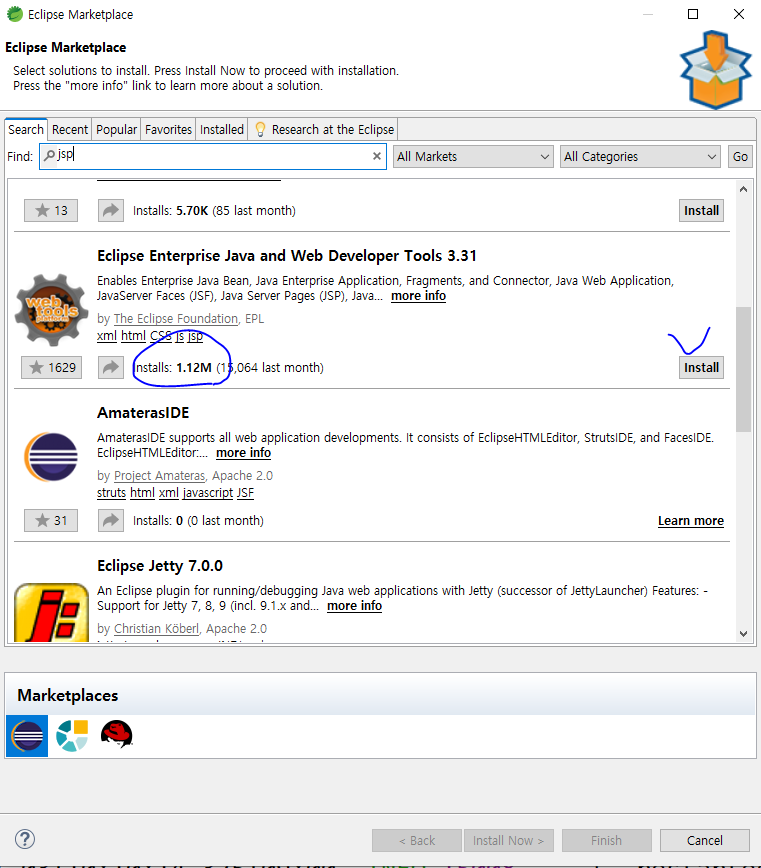
Task: Favorite Eclipse Enterprise Java tools (1629 stars)
Action: [51, 368]
